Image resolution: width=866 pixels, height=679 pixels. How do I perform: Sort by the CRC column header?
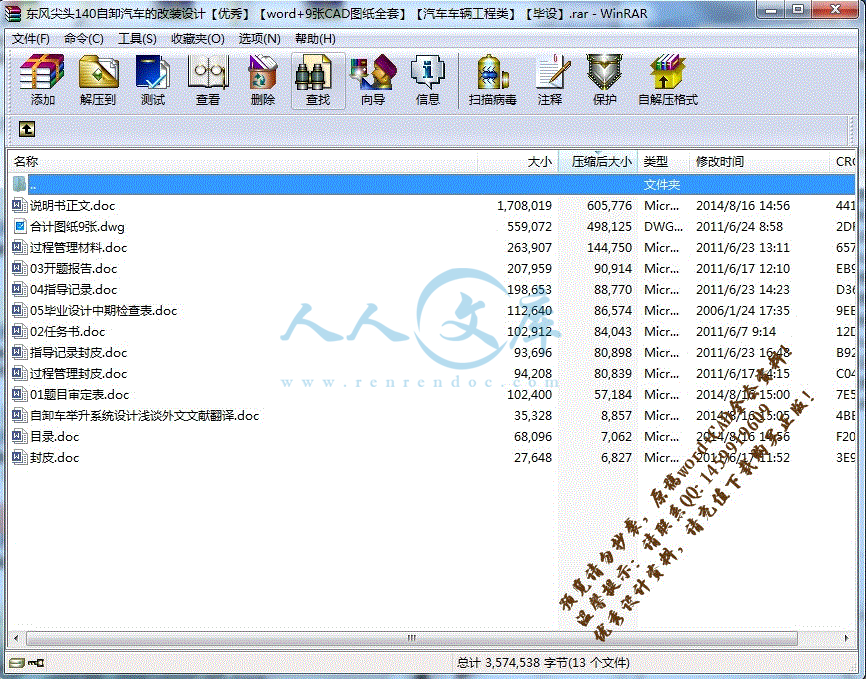point(844,161)
